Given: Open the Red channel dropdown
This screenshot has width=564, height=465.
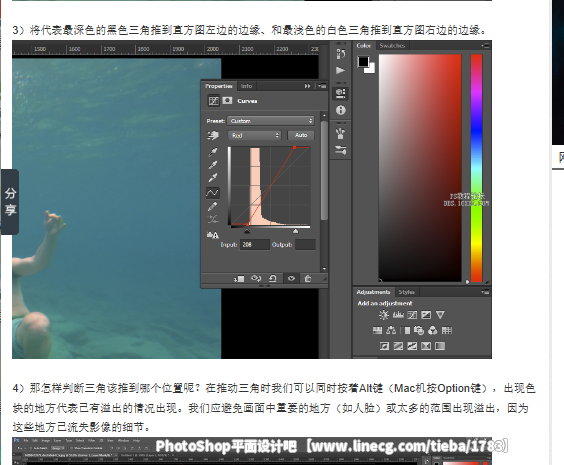Looking at the screenshot, I should (254, 136).
